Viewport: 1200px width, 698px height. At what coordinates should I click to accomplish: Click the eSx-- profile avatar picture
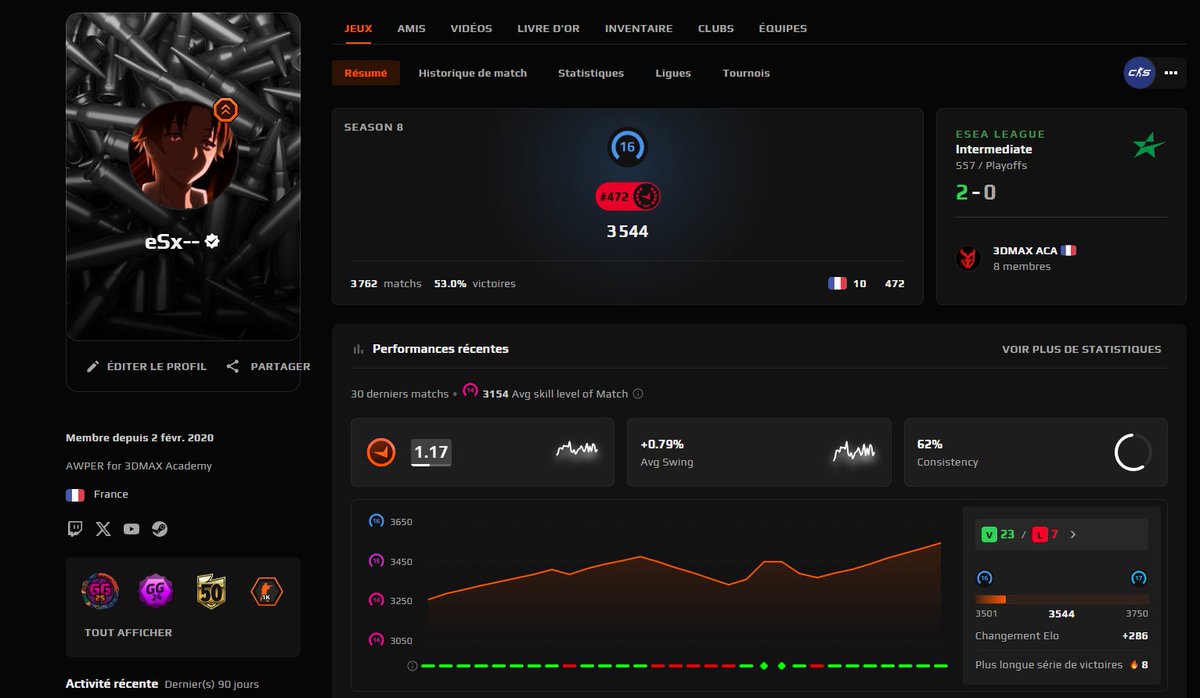(x=183, y=154)
